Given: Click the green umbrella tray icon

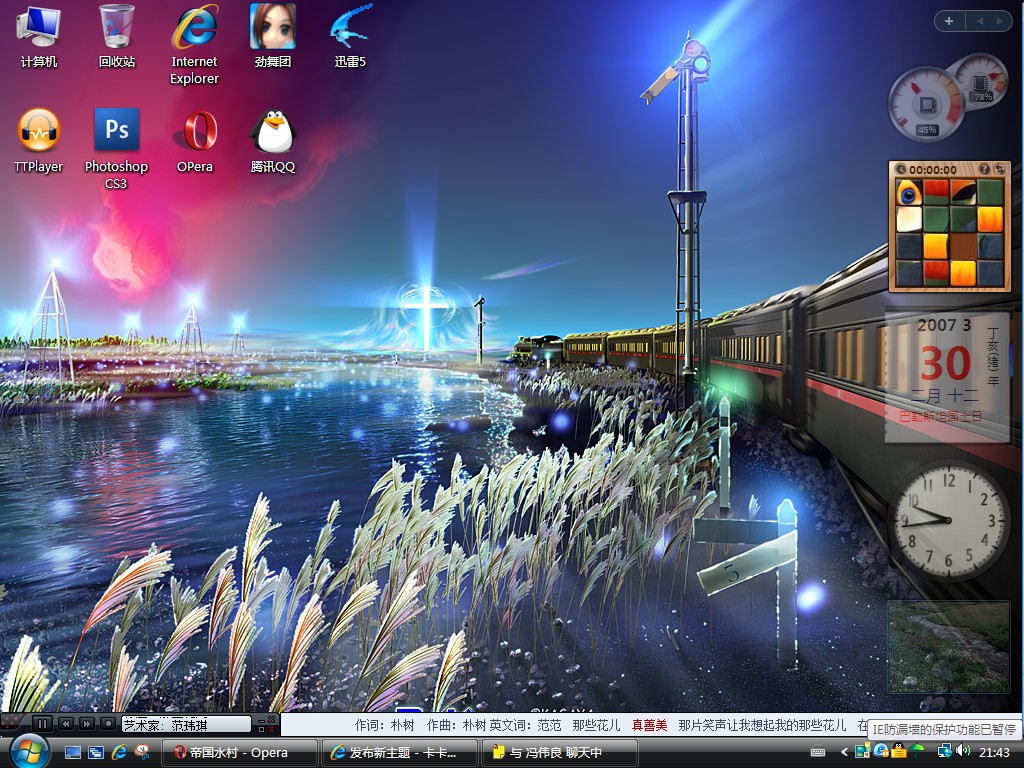Looking at the screenshot, I should pyautogui.click(x=916, y=751).
